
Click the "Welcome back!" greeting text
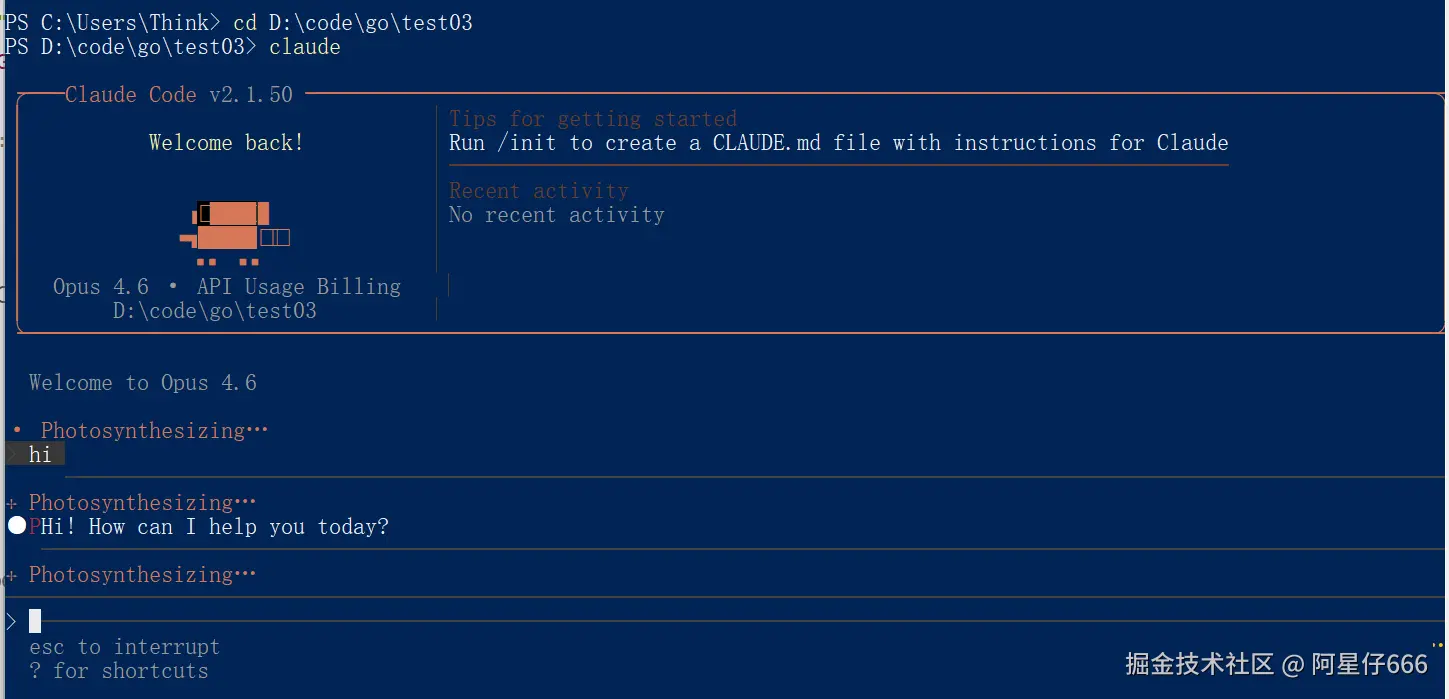[x=226, y=143]
